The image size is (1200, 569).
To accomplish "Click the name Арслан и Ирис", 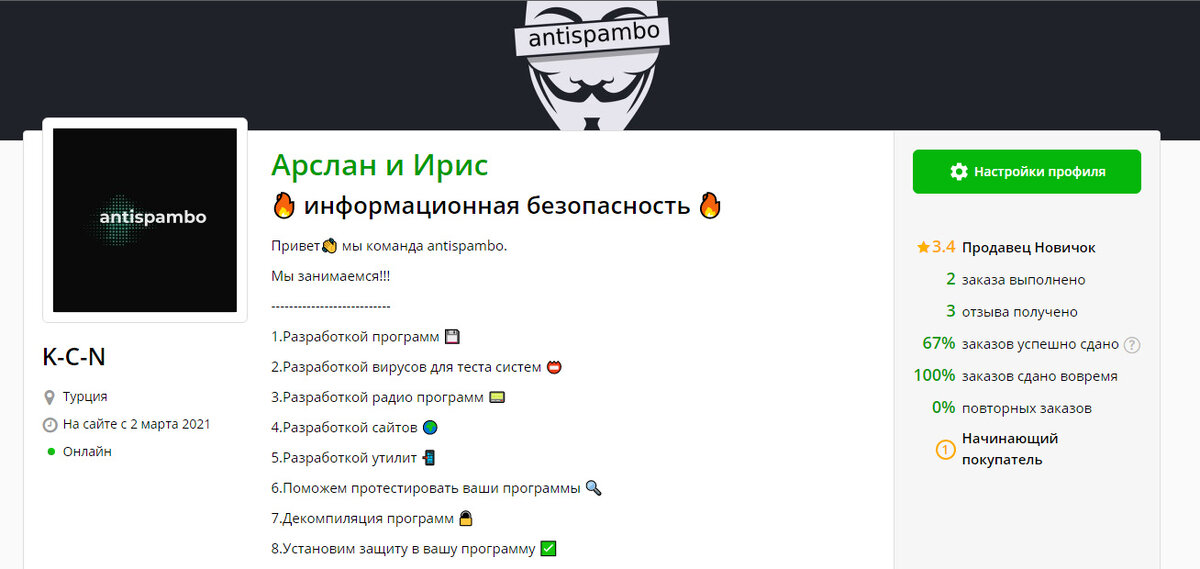I will (379, 165).
